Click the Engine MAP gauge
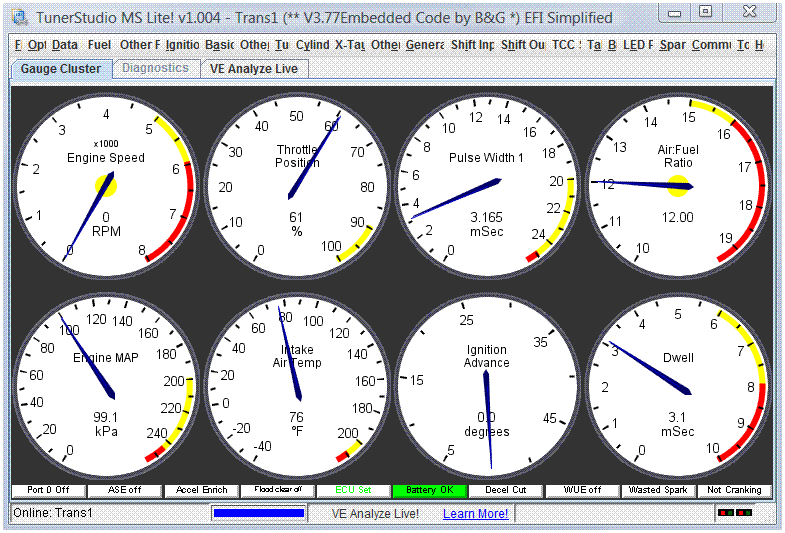The image size is (785, 533). pos(106,386)
